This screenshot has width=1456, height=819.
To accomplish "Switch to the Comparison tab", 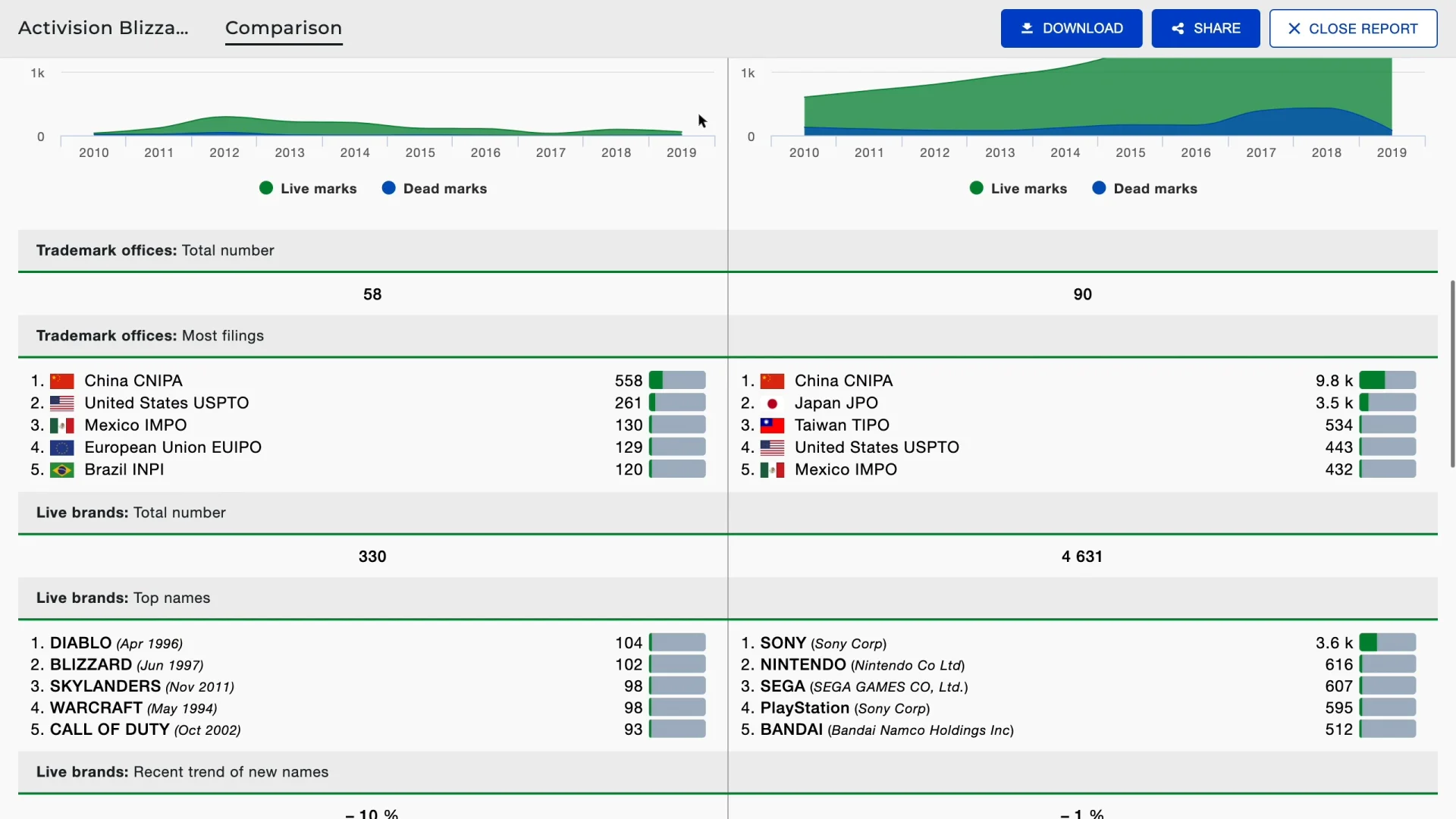I will coord(283,28).
